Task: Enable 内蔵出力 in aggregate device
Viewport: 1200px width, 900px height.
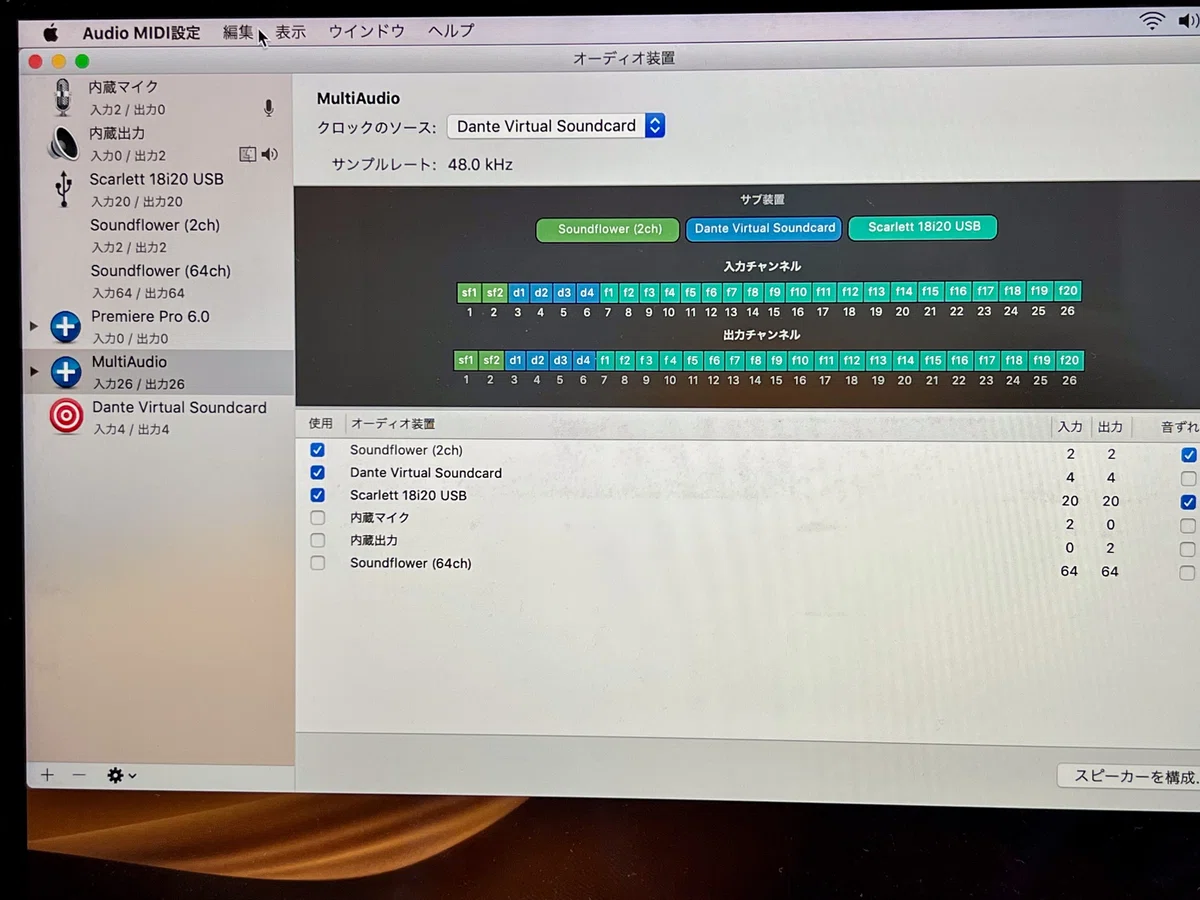Action: (x=317, y=540)
